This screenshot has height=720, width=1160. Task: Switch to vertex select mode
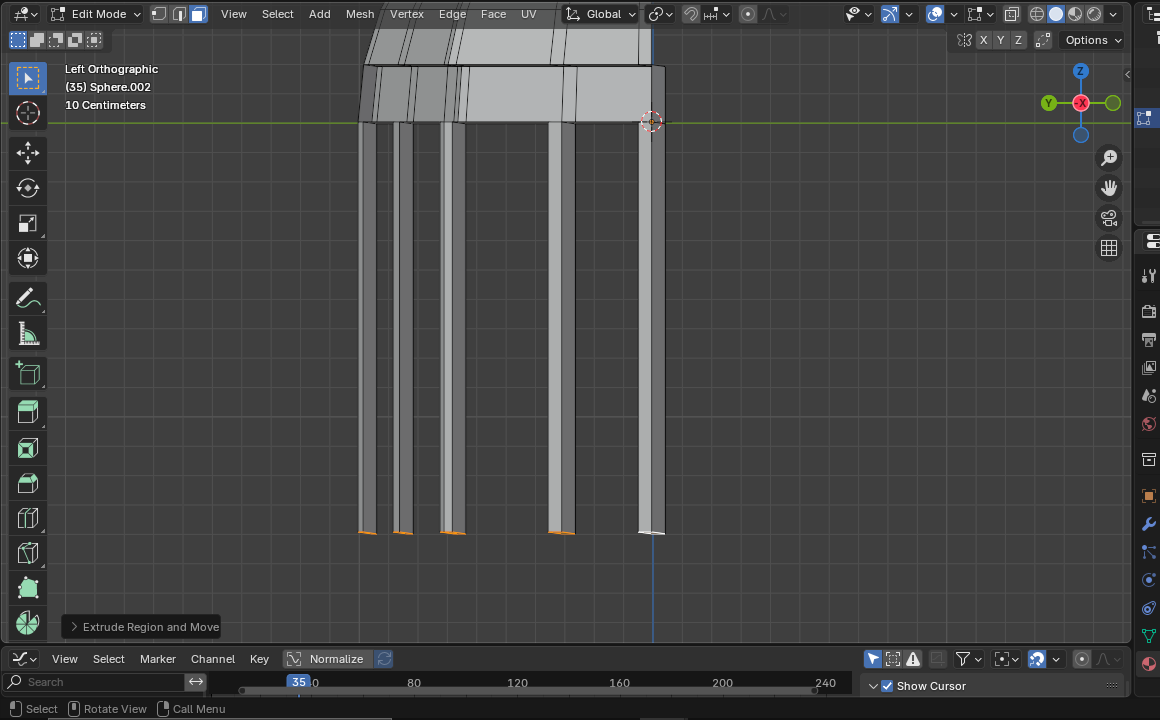click(159, 14)
